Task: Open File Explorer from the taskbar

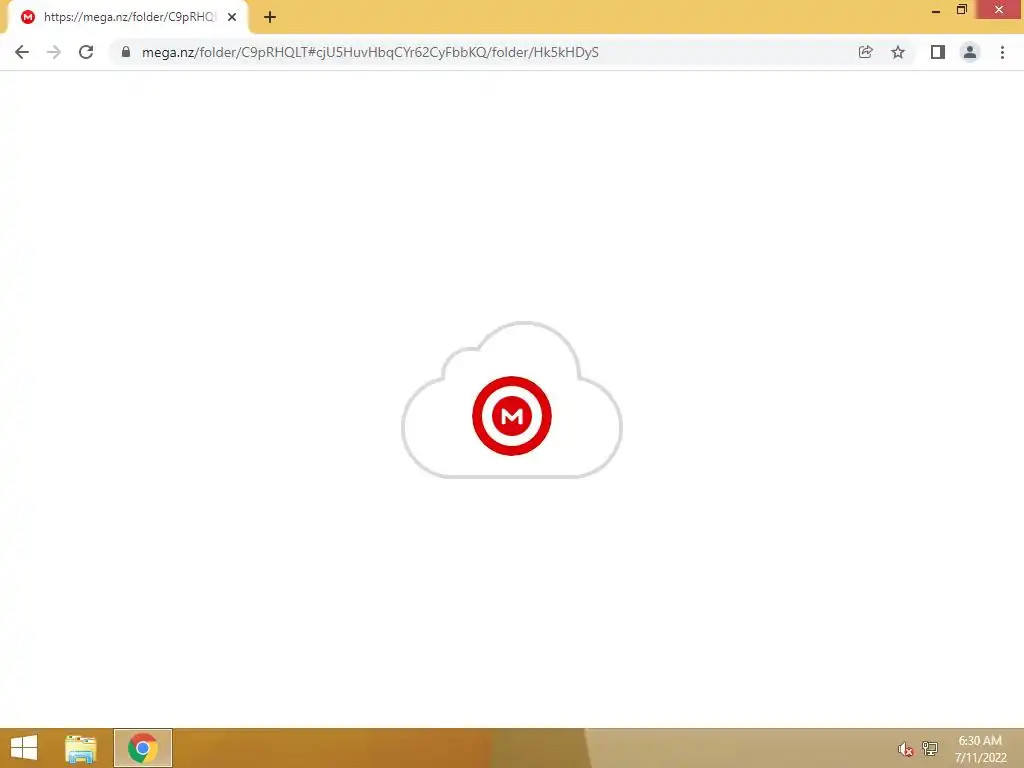Action: coord(81,748)
